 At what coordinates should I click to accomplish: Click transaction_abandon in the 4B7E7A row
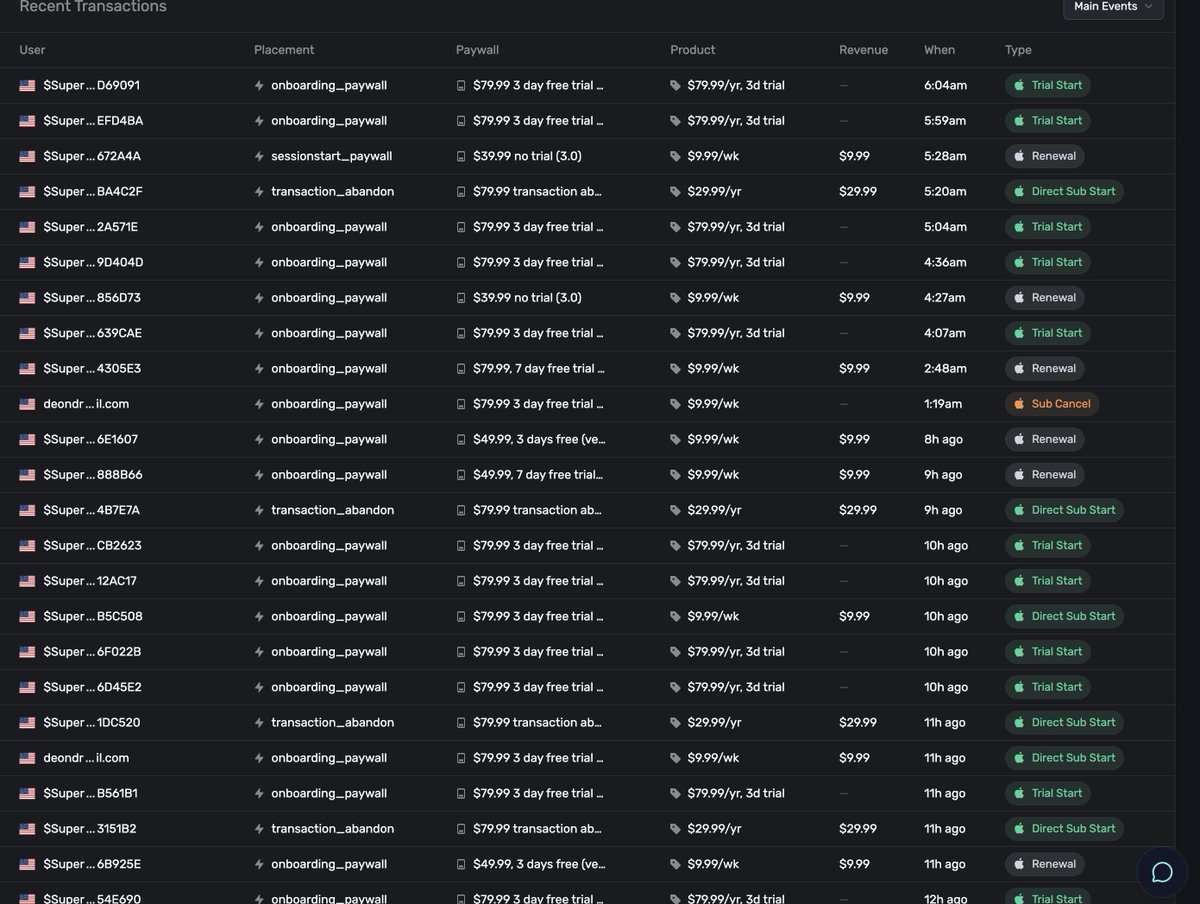point(332,510)
